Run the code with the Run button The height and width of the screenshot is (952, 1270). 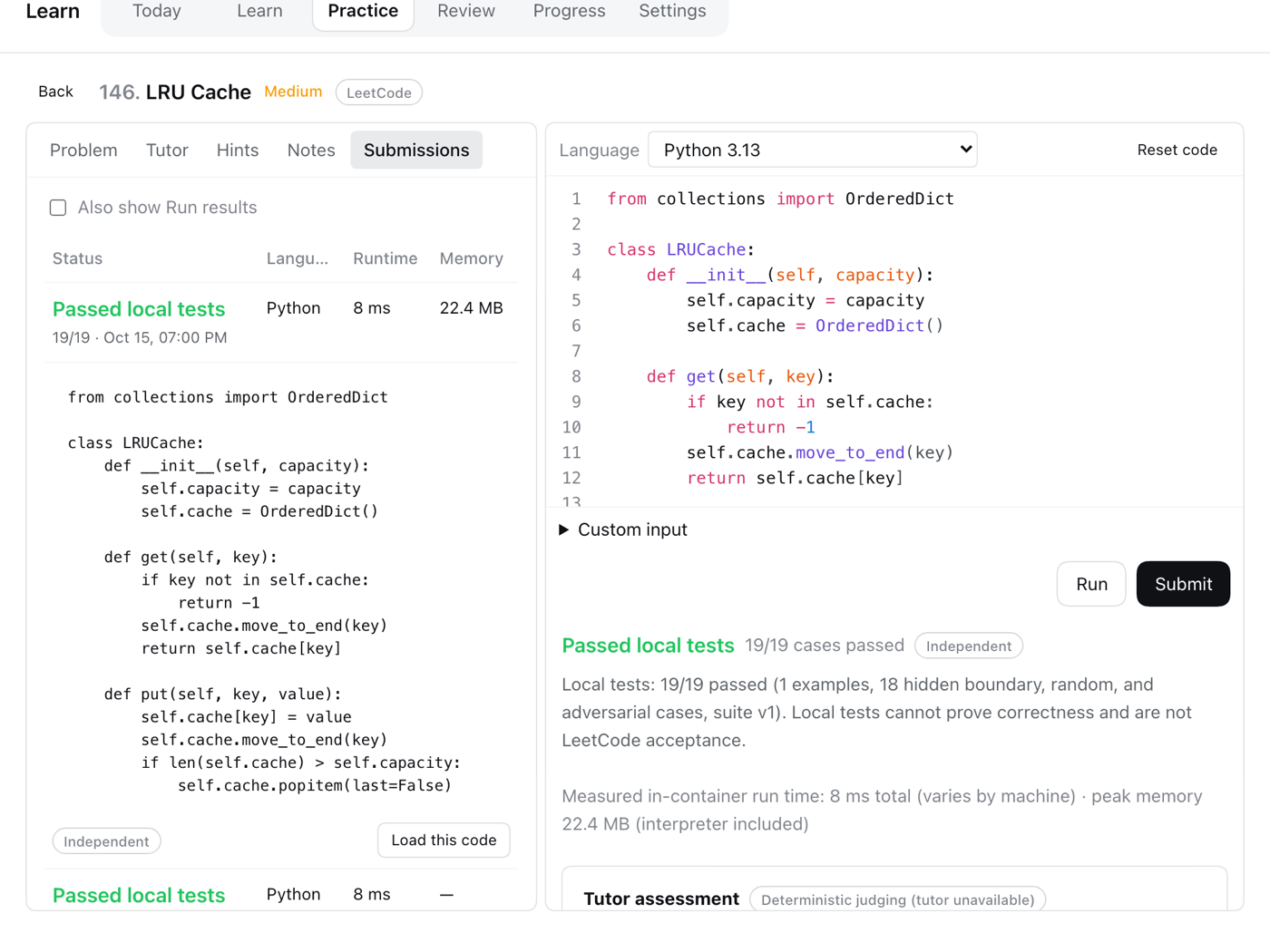pyautogui.click(x=1091, y=584)
